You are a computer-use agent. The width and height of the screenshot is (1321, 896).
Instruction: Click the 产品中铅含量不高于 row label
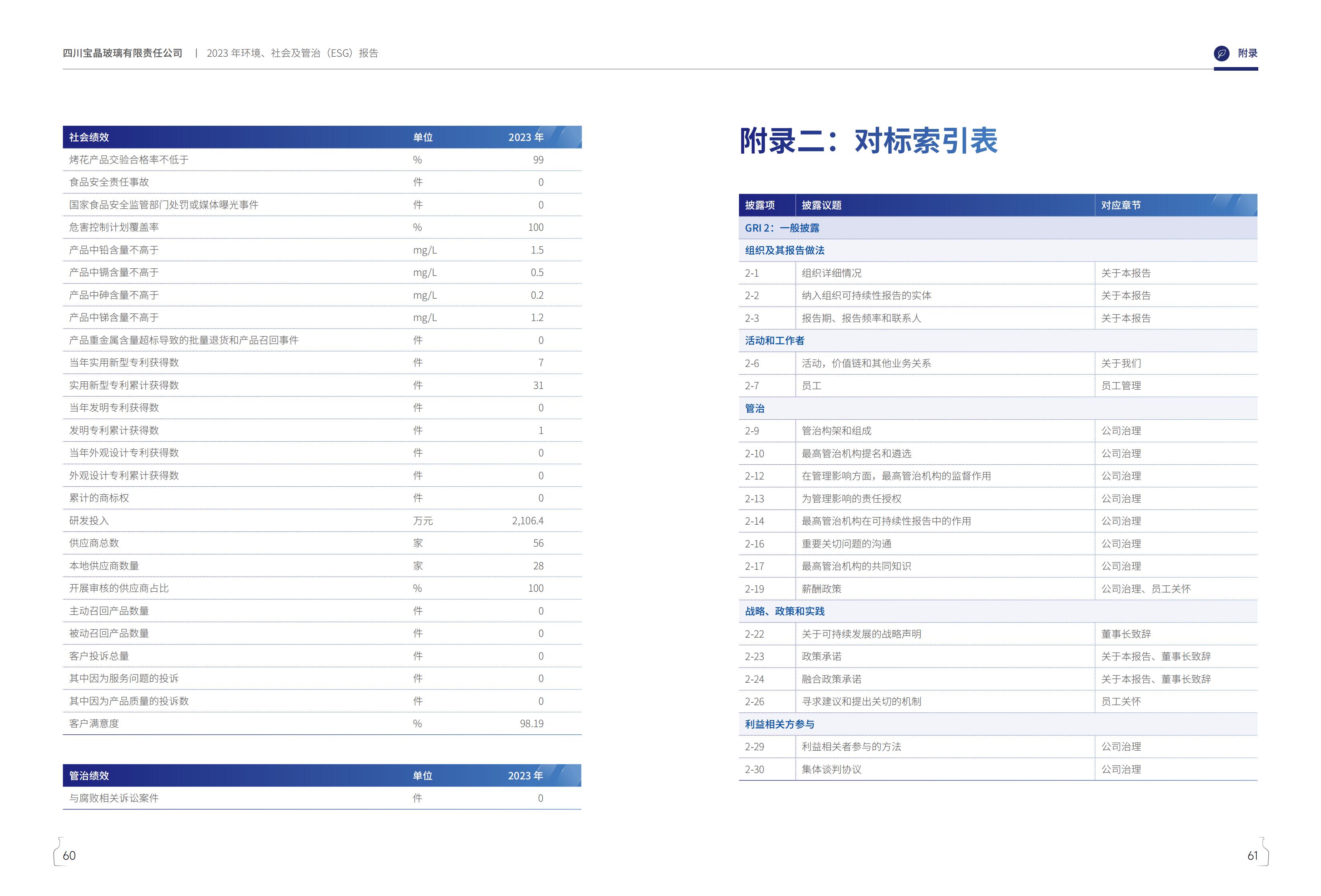click(114, 250)
